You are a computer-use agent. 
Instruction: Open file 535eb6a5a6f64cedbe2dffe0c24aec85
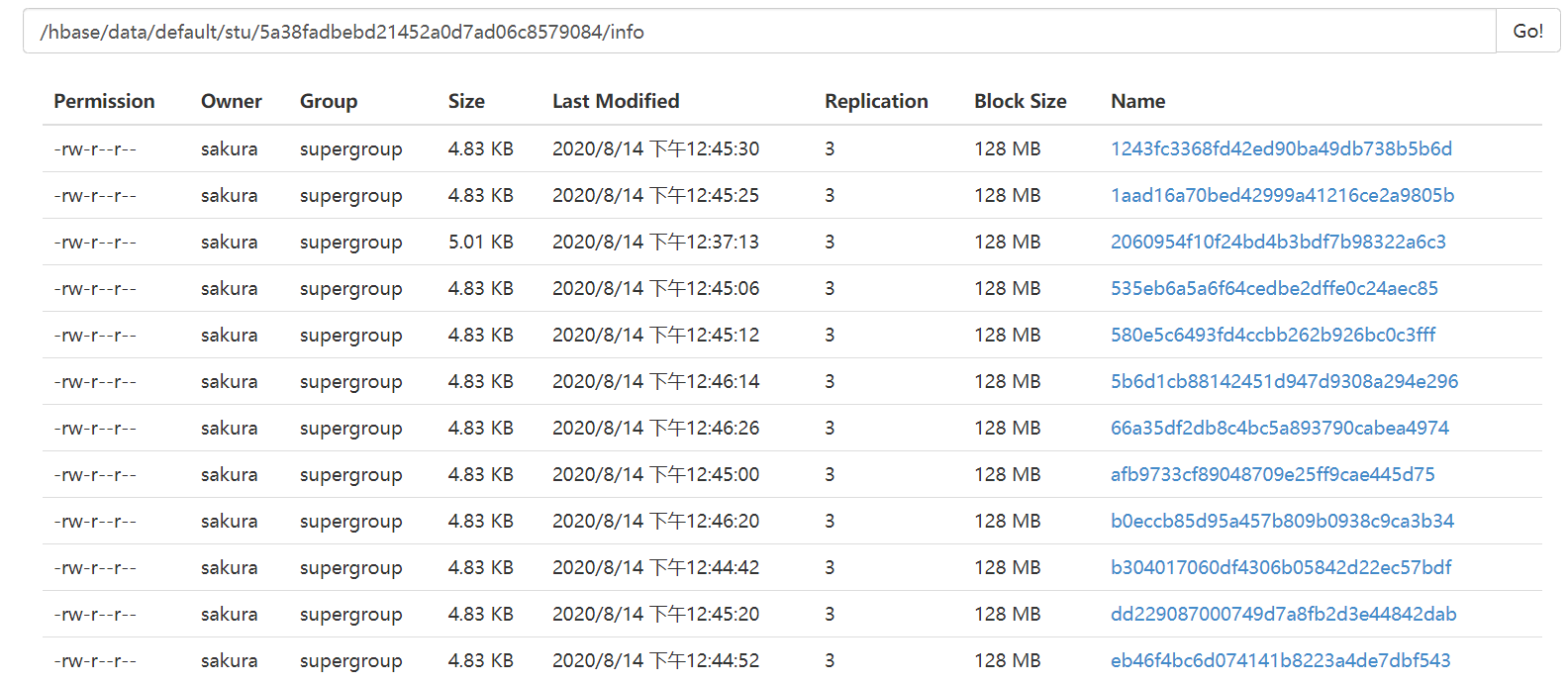tap(1274, 288)
